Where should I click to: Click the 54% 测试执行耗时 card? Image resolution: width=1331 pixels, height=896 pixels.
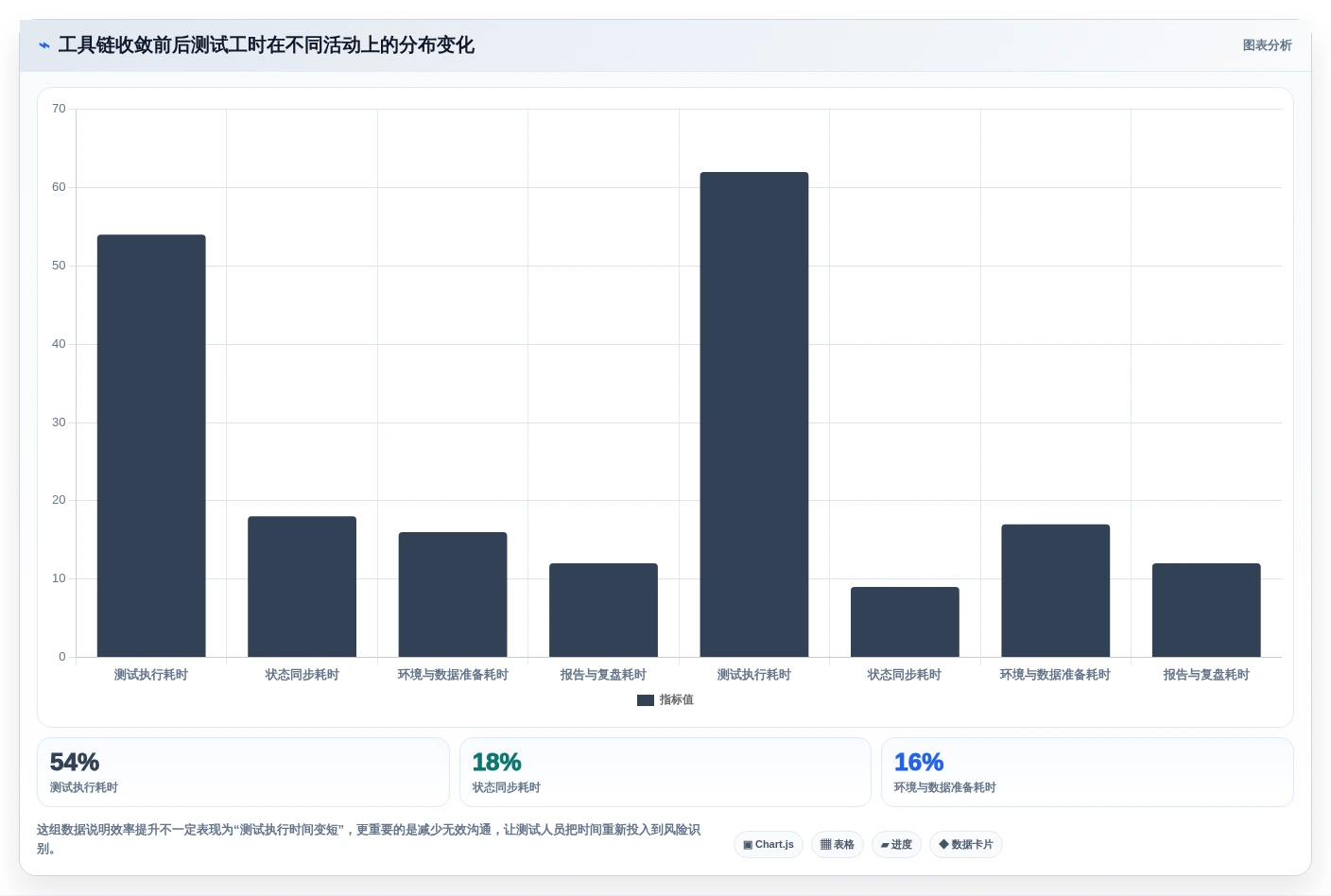243,772
